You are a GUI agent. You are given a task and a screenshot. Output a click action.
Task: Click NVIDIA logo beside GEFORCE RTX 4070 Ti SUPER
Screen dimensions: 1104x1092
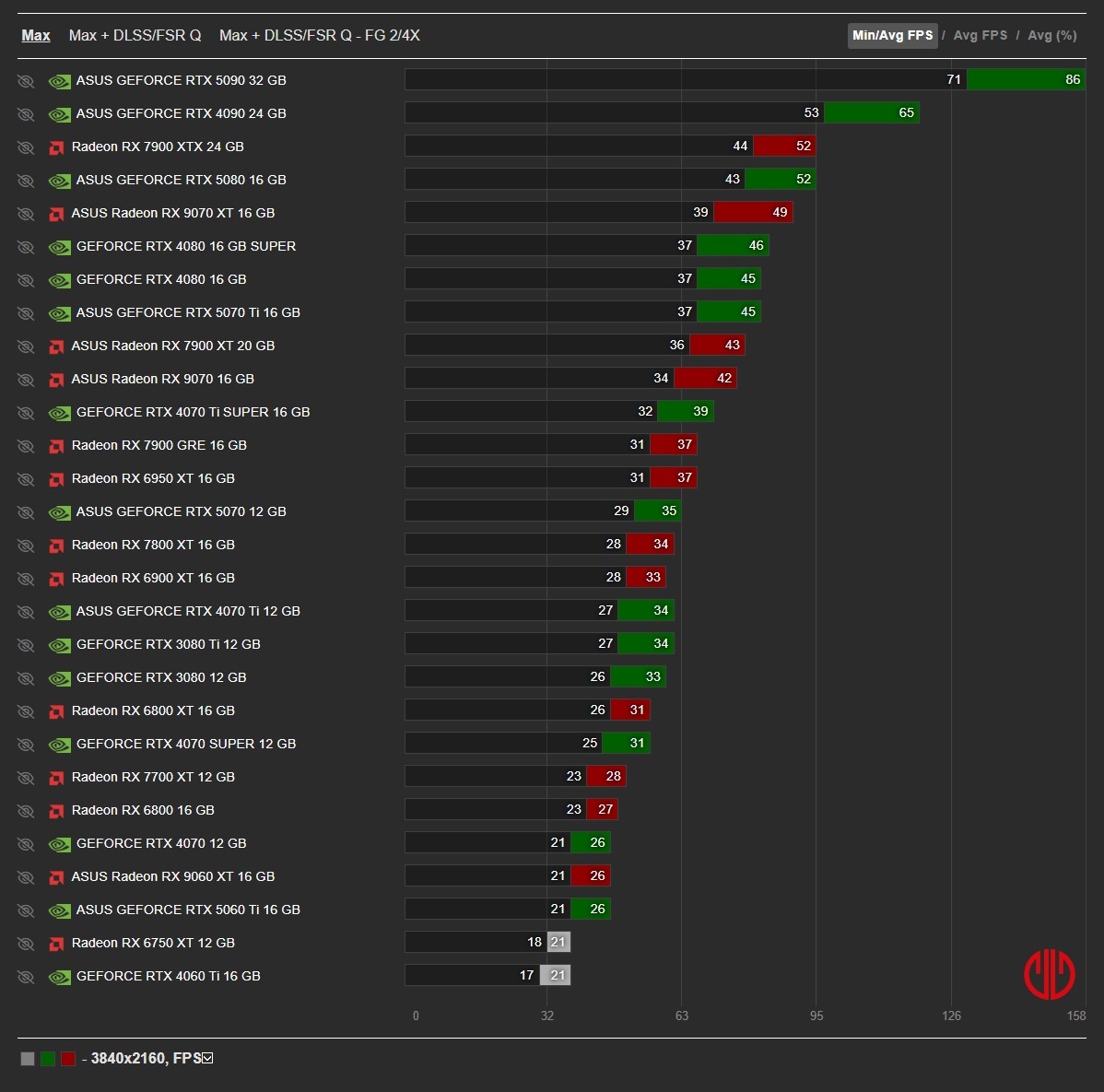pos(59,413)
